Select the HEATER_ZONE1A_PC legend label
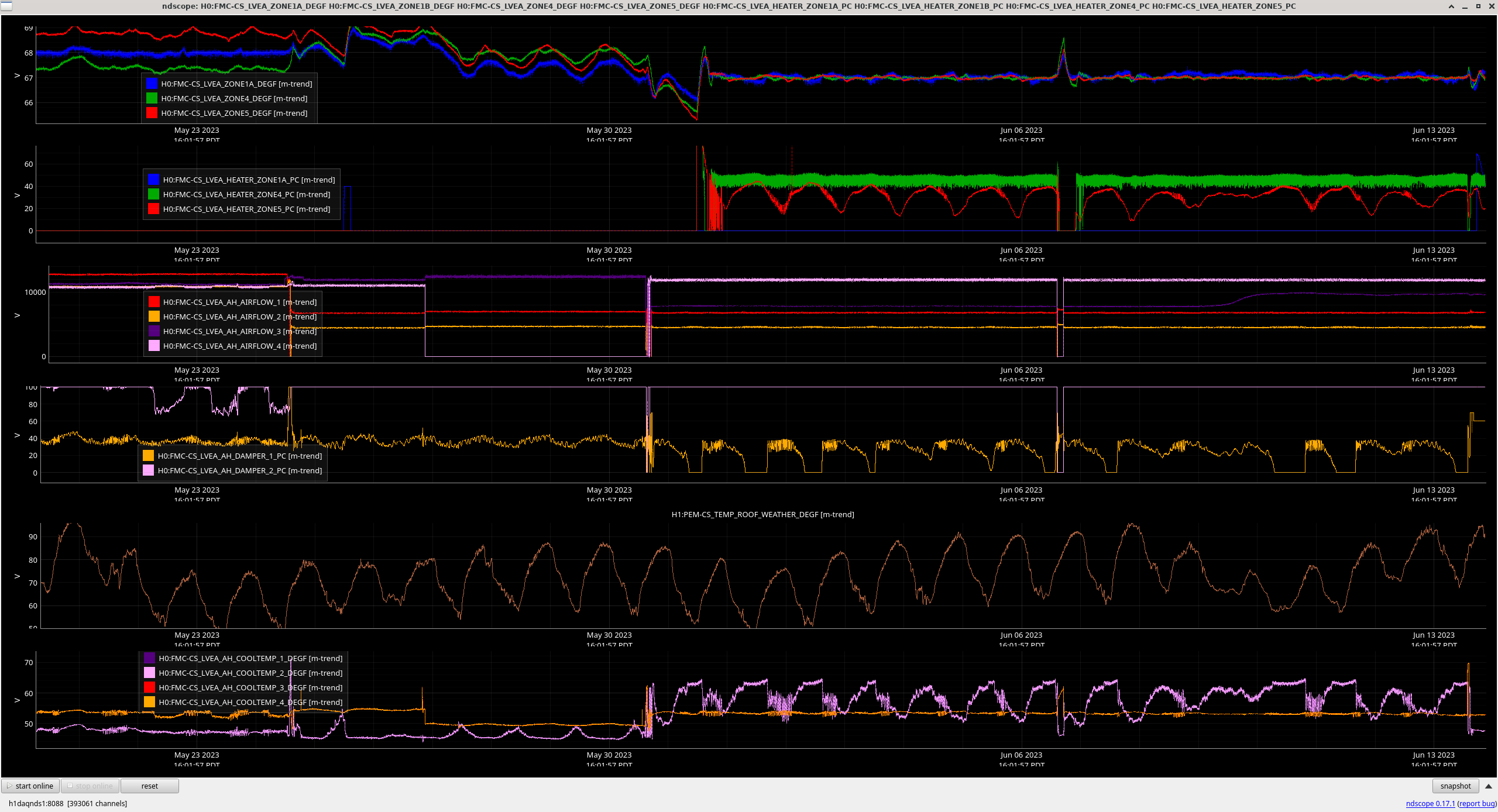The height and width of the screenshot is (812, 1498). coord(249,180)
